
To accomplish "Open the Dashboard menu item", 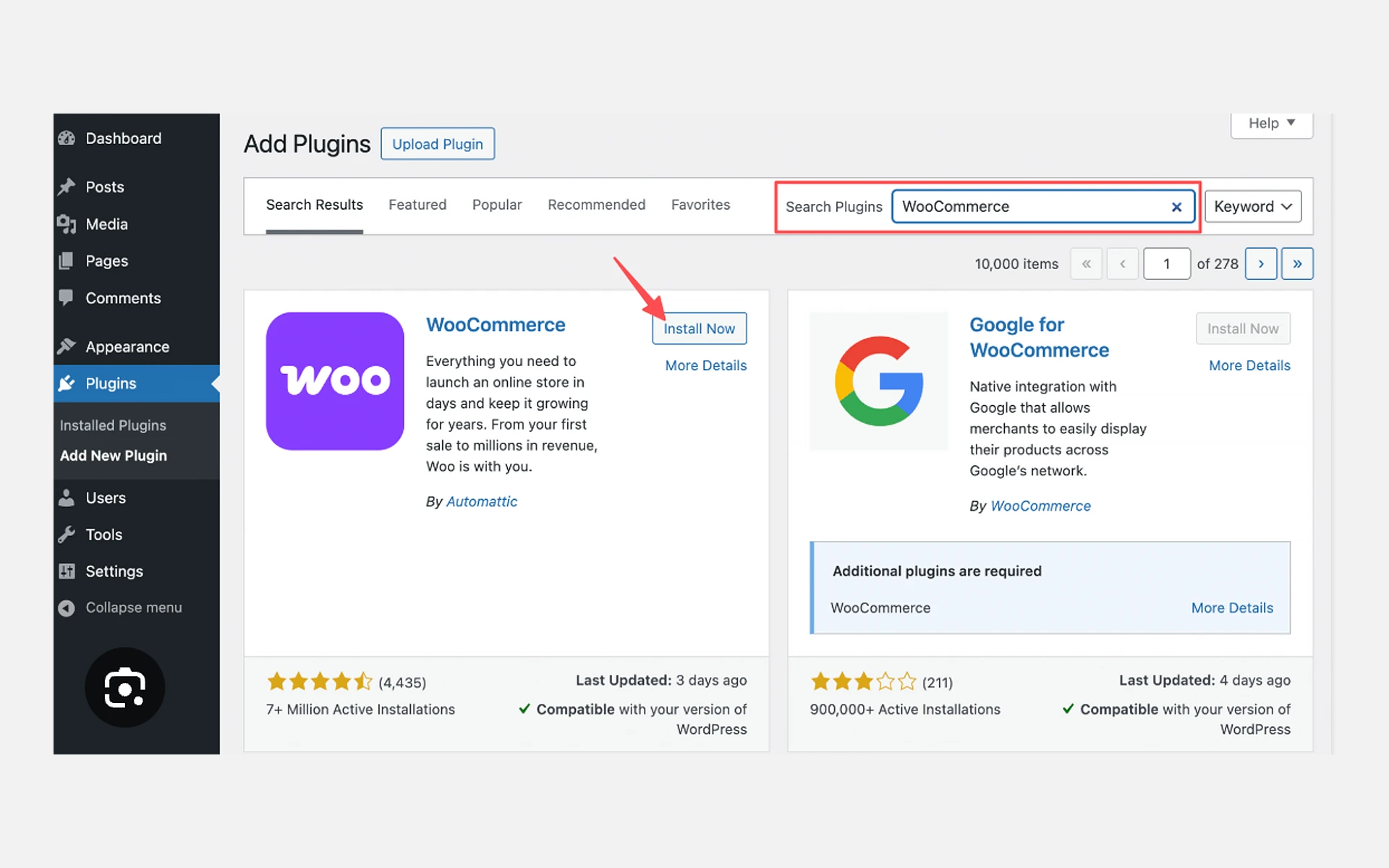I will (x=137, y=138).
